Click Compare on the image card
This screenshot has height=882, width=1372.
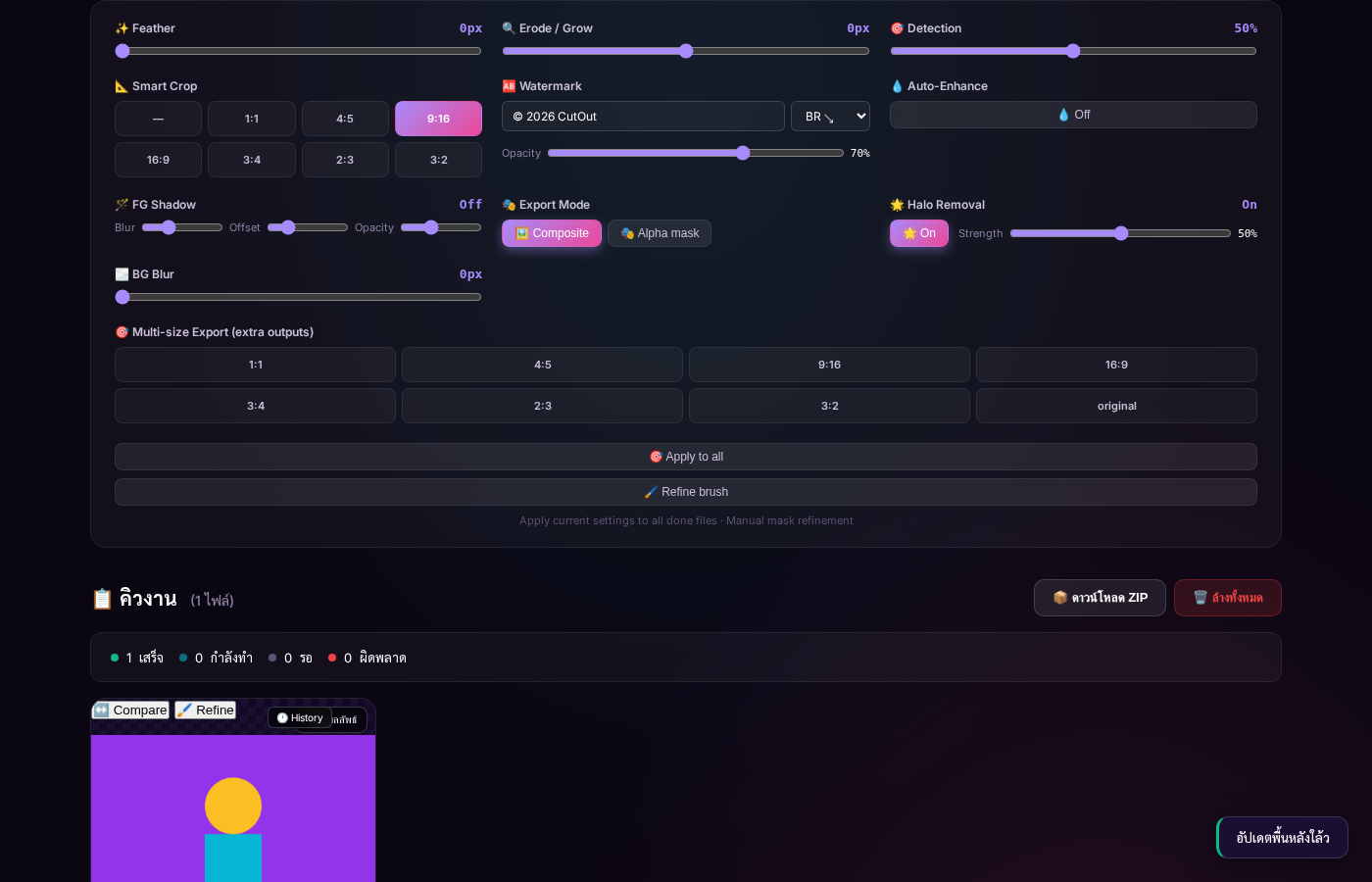tap(130, 710)
